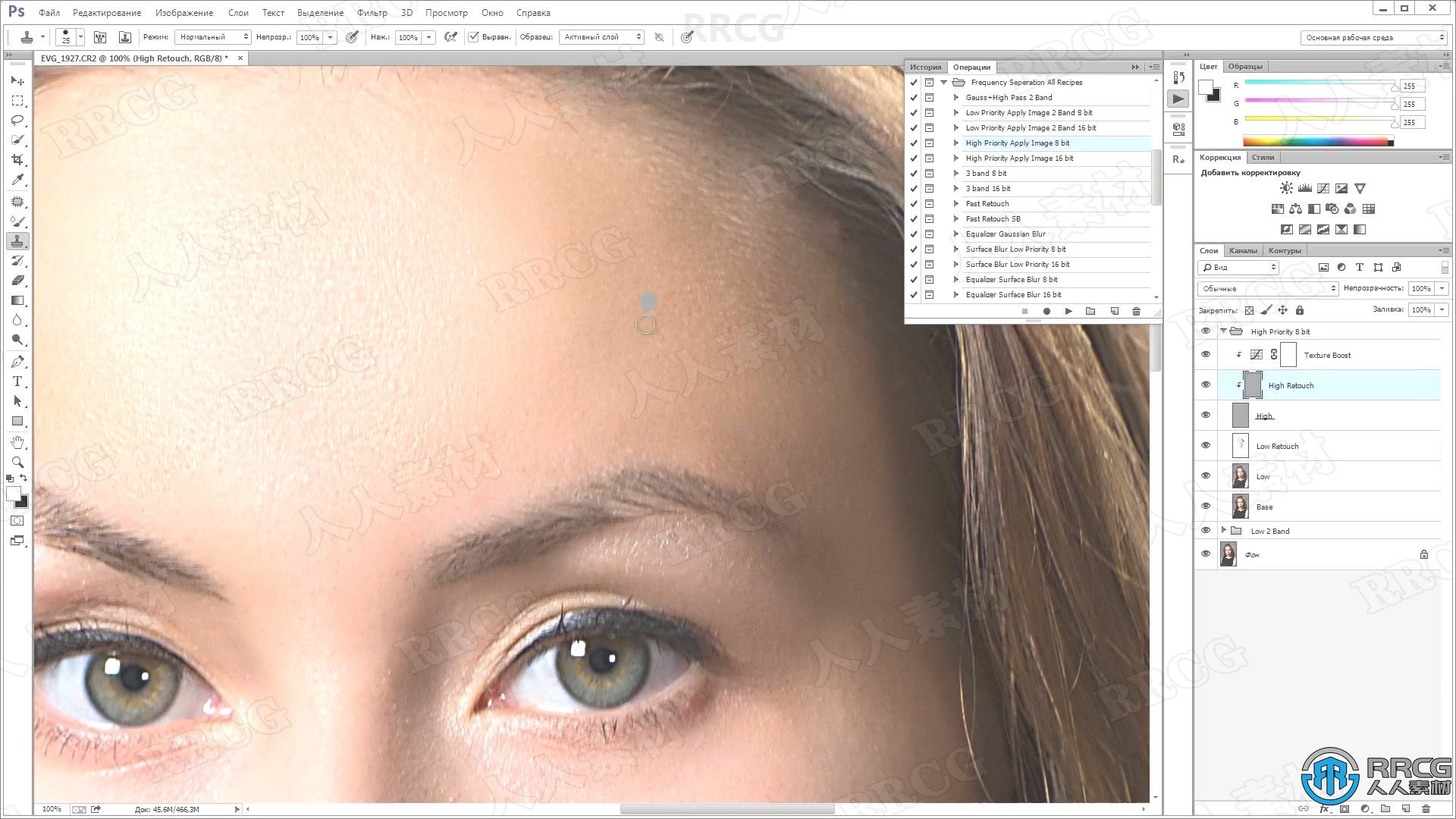Toggle visibility of Base layer

pos(1206,506)
